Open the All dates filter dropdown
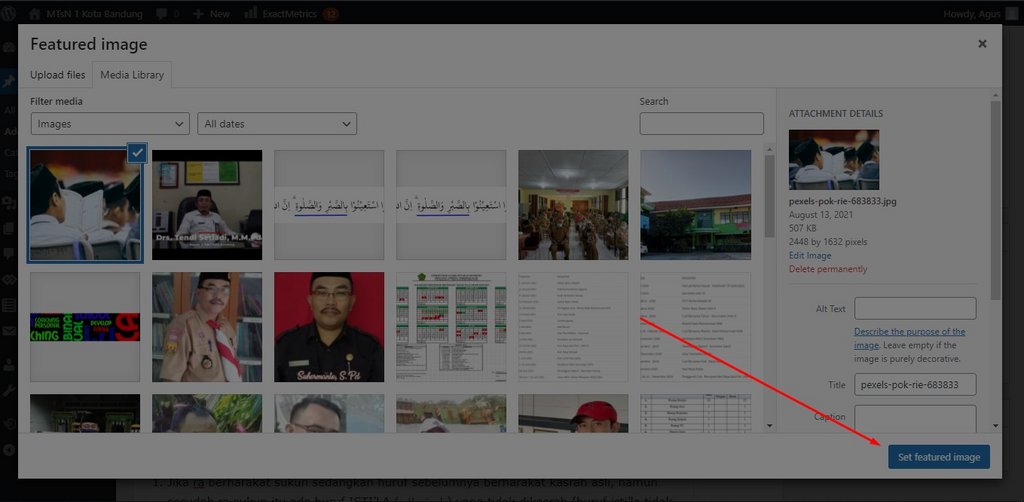This screenshot has width=1024, height=502. tap(277, 123)
